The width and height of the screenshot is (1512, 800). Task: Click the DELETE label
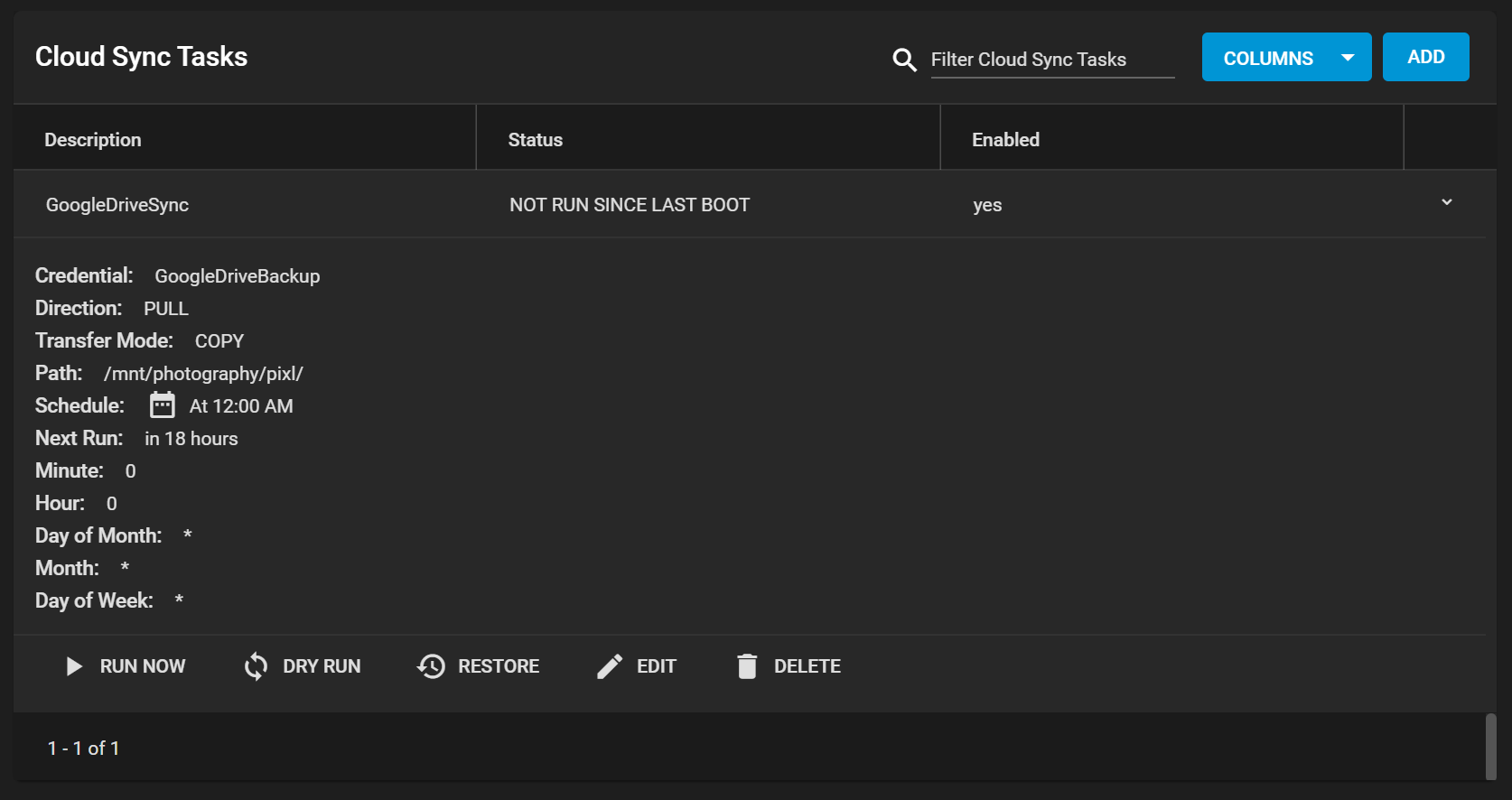tap(807, 666)
